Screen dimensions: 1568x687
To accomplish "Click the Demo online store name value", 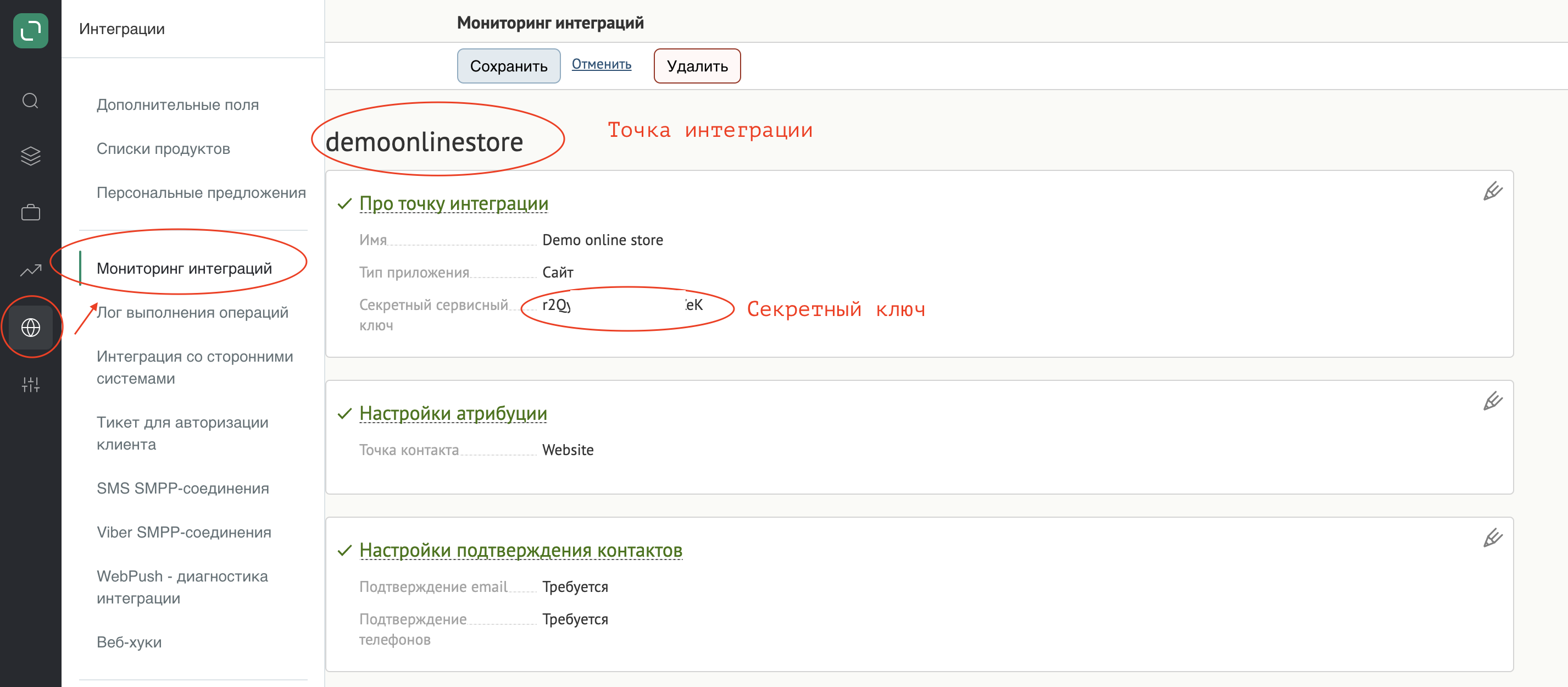I will (x=603, y=240).
